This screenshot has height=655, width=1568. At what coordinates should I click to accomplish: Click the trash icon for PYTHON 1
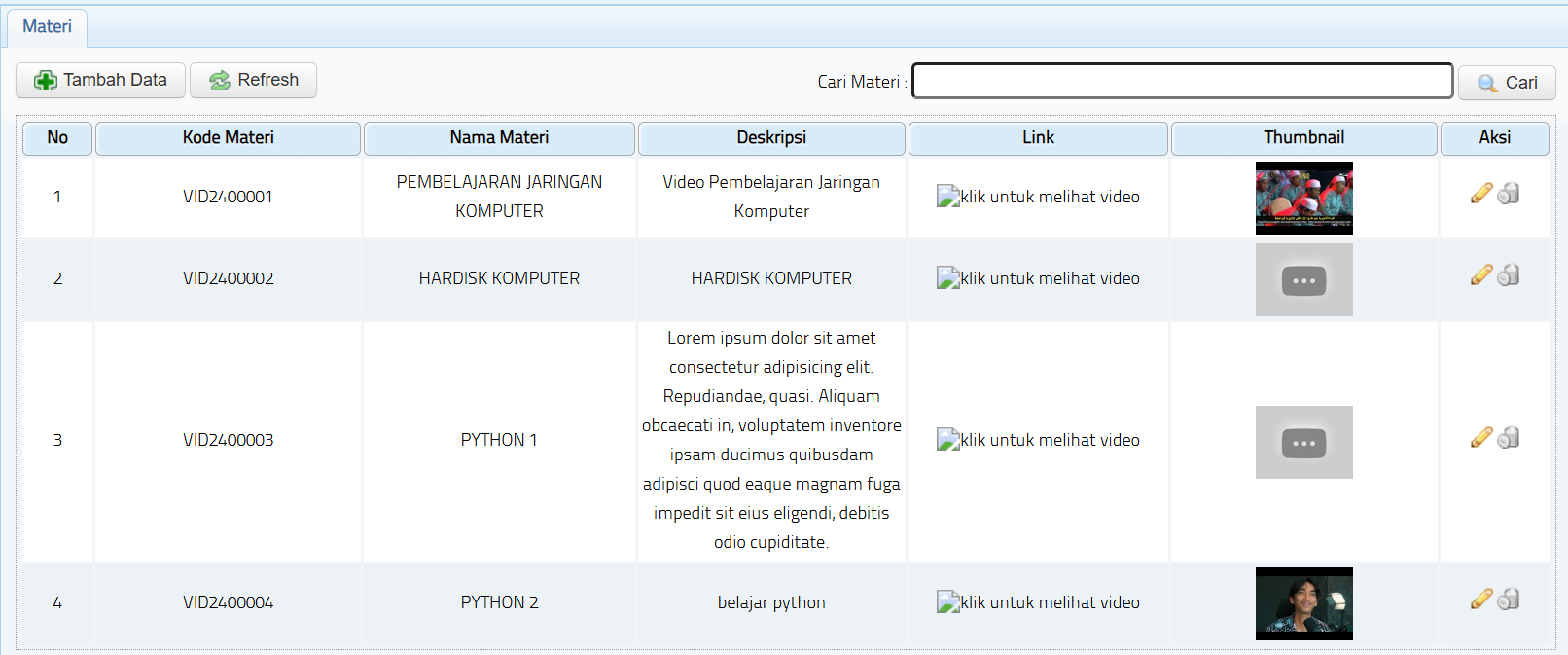[1509, 437]
